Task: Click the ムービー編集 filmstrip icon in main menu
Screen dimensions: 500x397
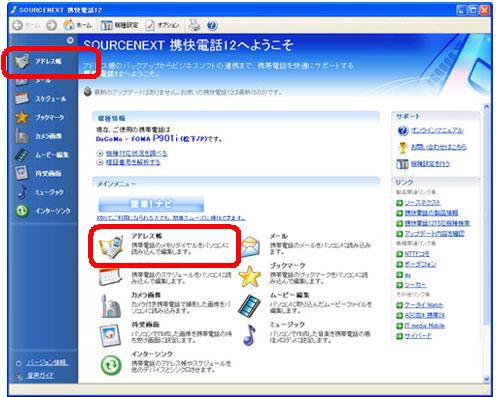Action: click(249, 306)
